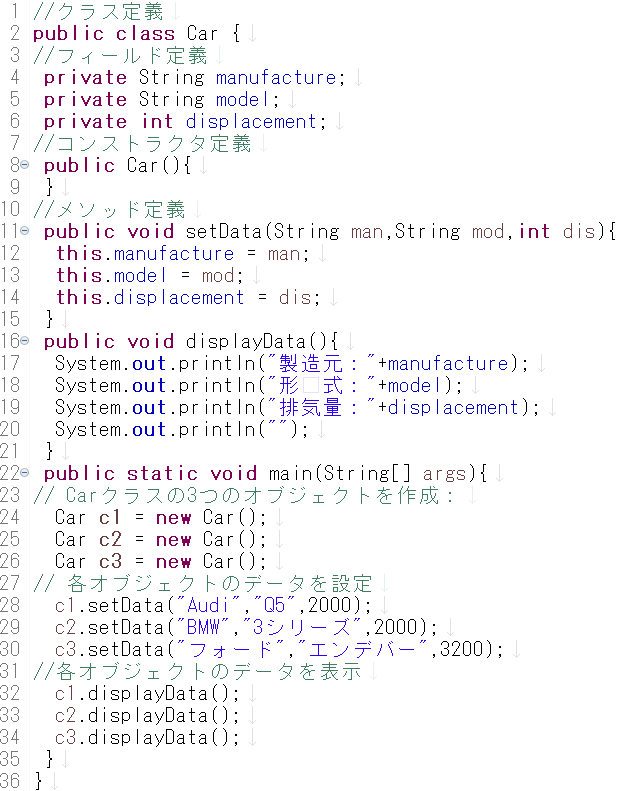Click this.displacement on line 14
The image size is (621, 791).
pos(150,298)
